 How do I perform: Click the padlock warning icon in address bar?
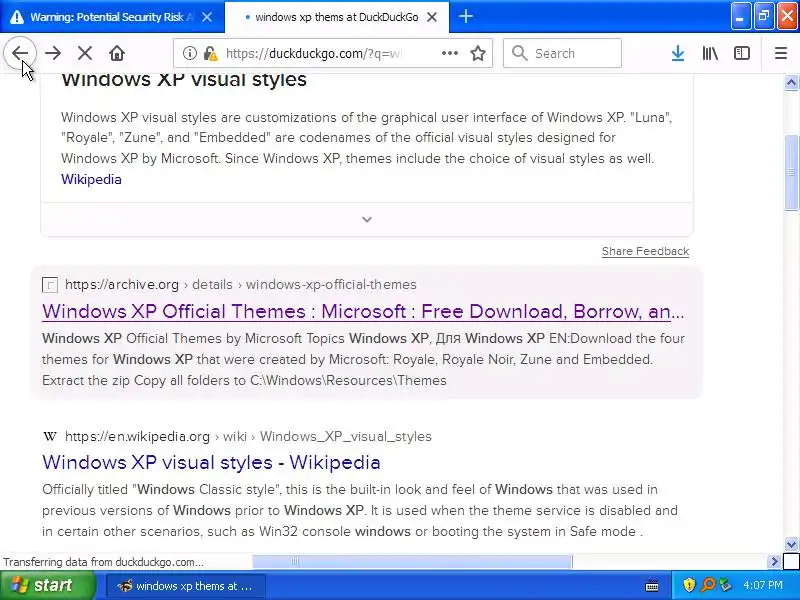coord(210,53)
